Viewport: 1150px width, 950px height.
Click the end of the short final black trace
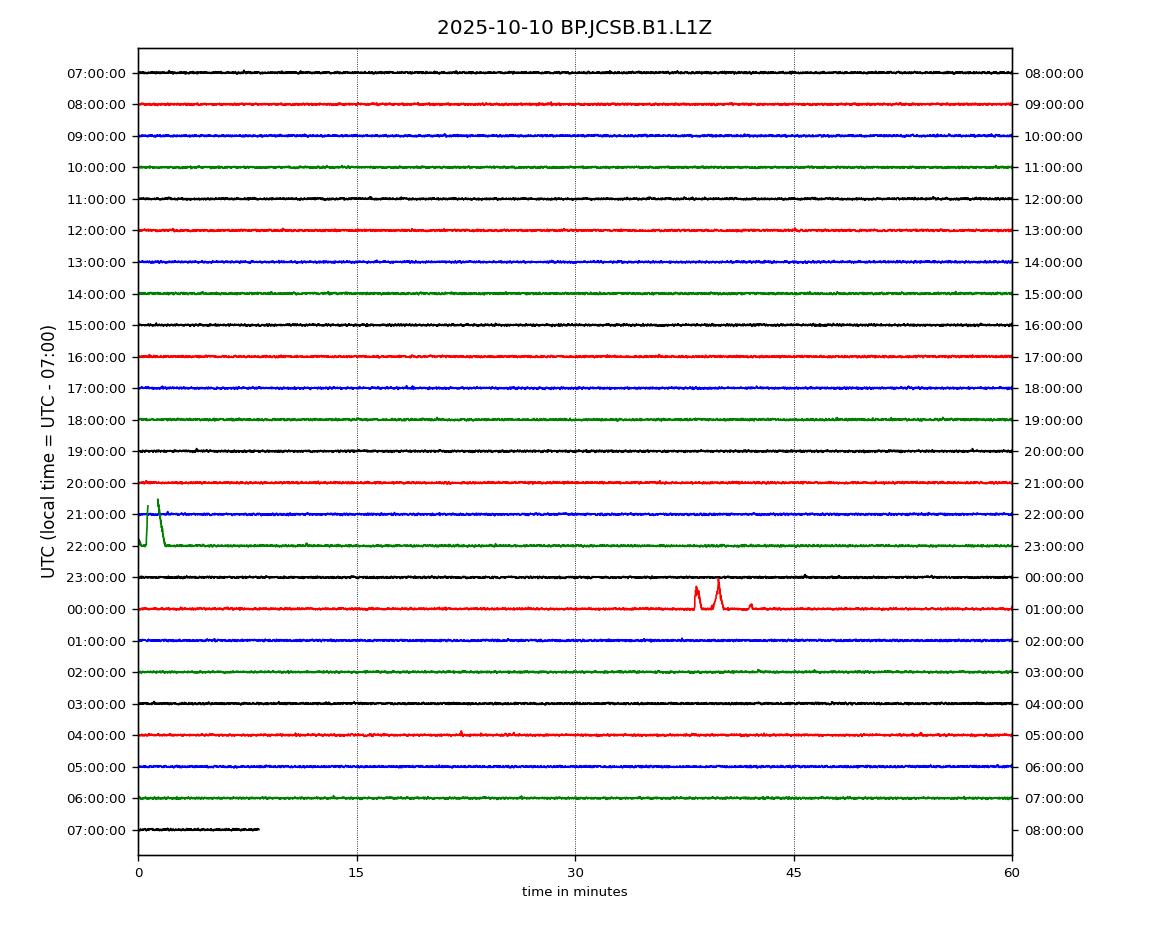tap(258, 829)
